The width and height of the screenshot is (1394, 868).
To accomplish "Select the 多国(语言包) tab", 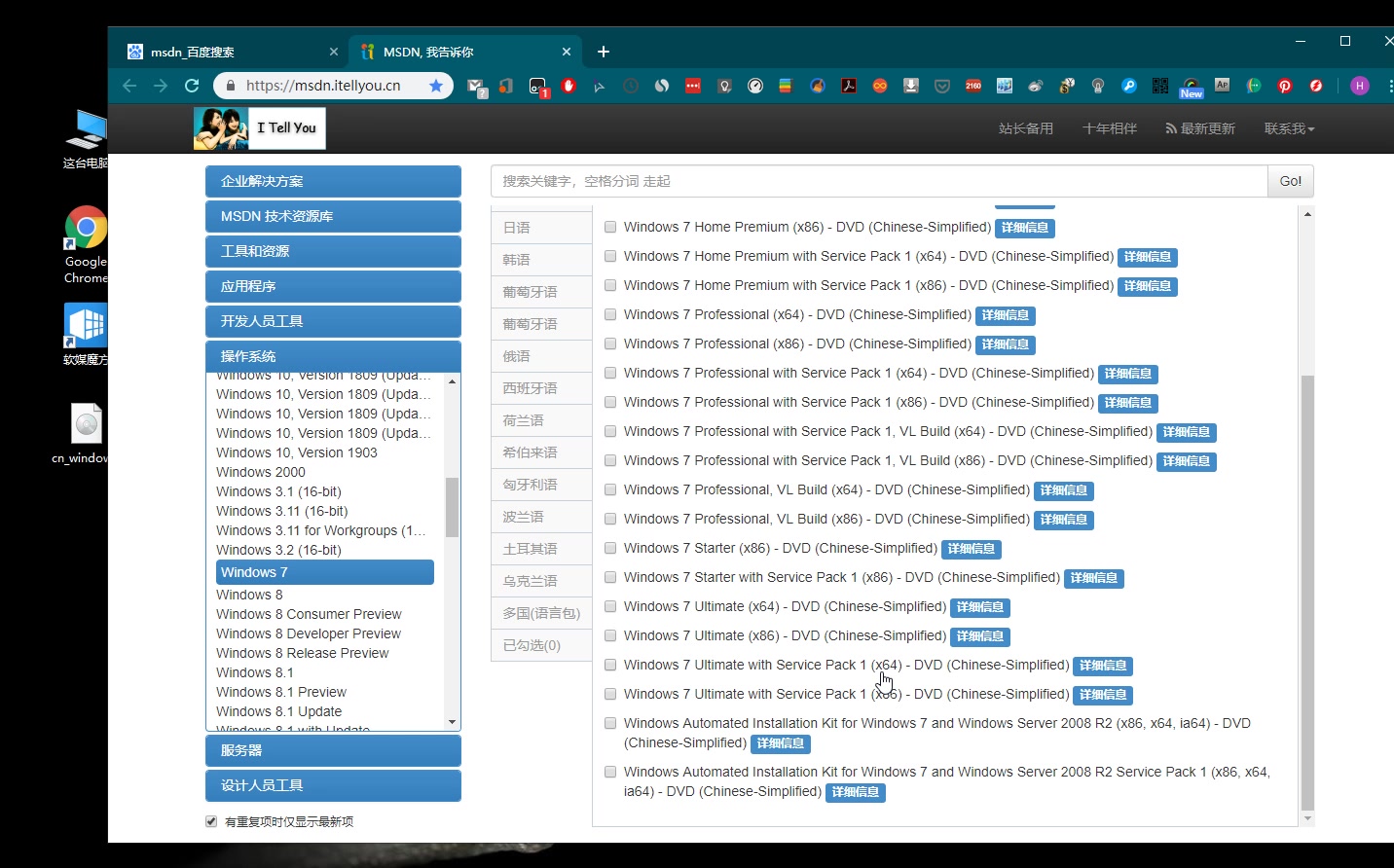I will (x=541, y=613).
